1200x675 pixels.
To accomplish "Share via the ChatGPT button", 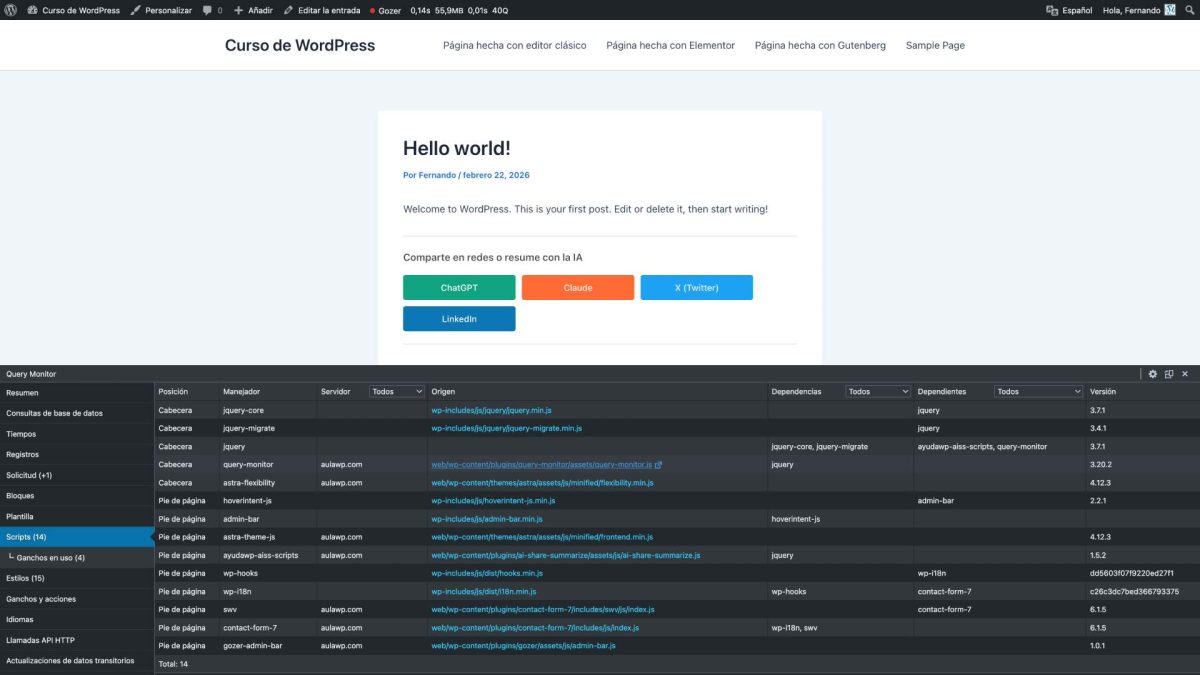I will click(459, 288).
